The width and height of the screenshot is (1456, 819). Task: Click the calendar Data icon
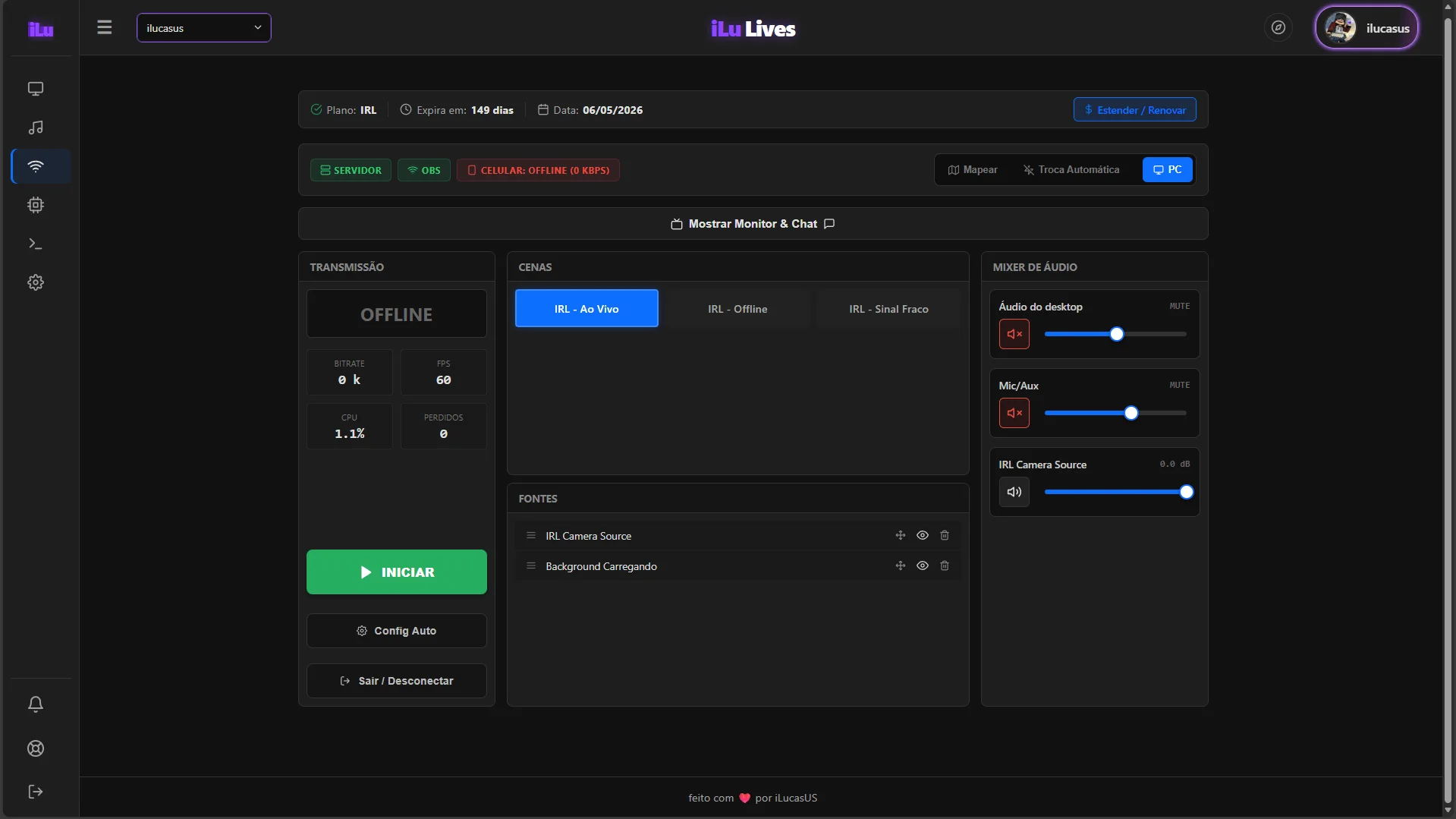coord(543,110)
